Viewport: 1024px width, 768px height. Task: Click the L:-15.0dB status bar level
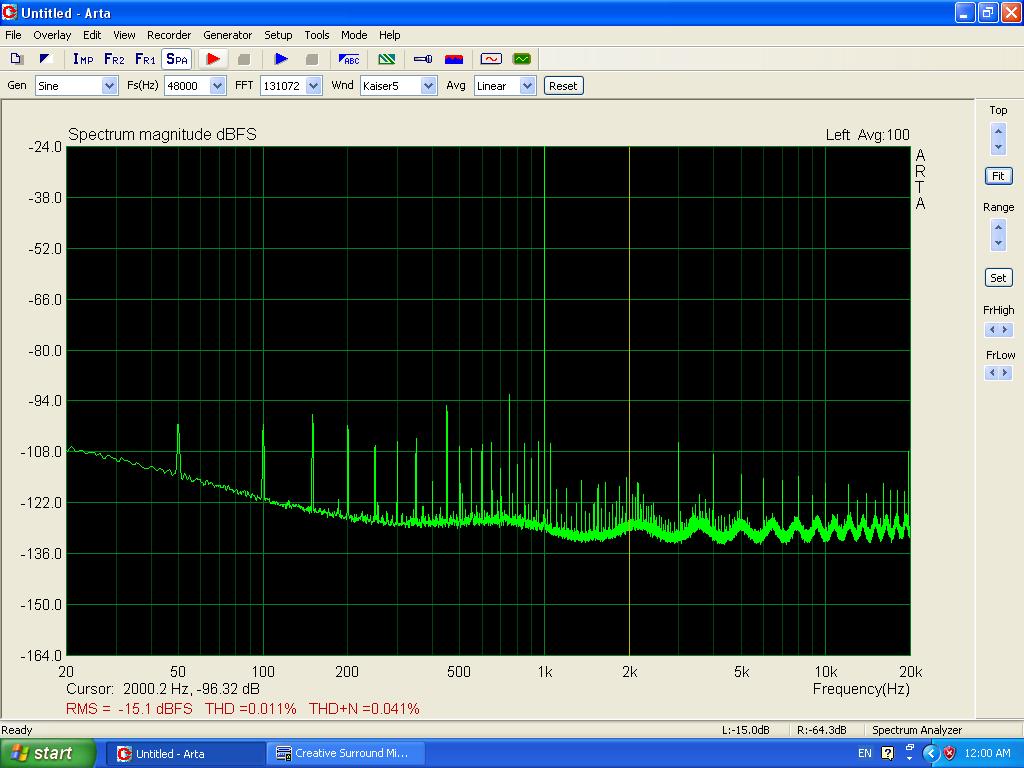pos(746,730)
